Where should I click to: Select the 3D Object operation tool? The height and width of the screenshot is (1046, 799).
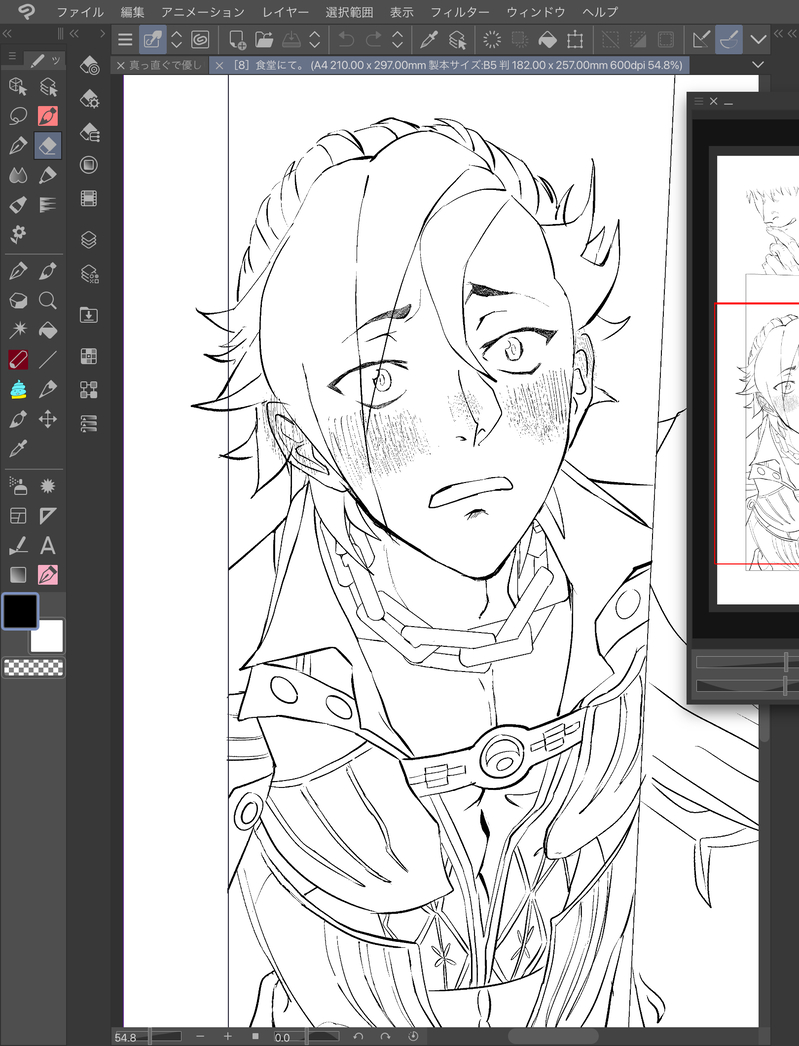click(18, 87)
